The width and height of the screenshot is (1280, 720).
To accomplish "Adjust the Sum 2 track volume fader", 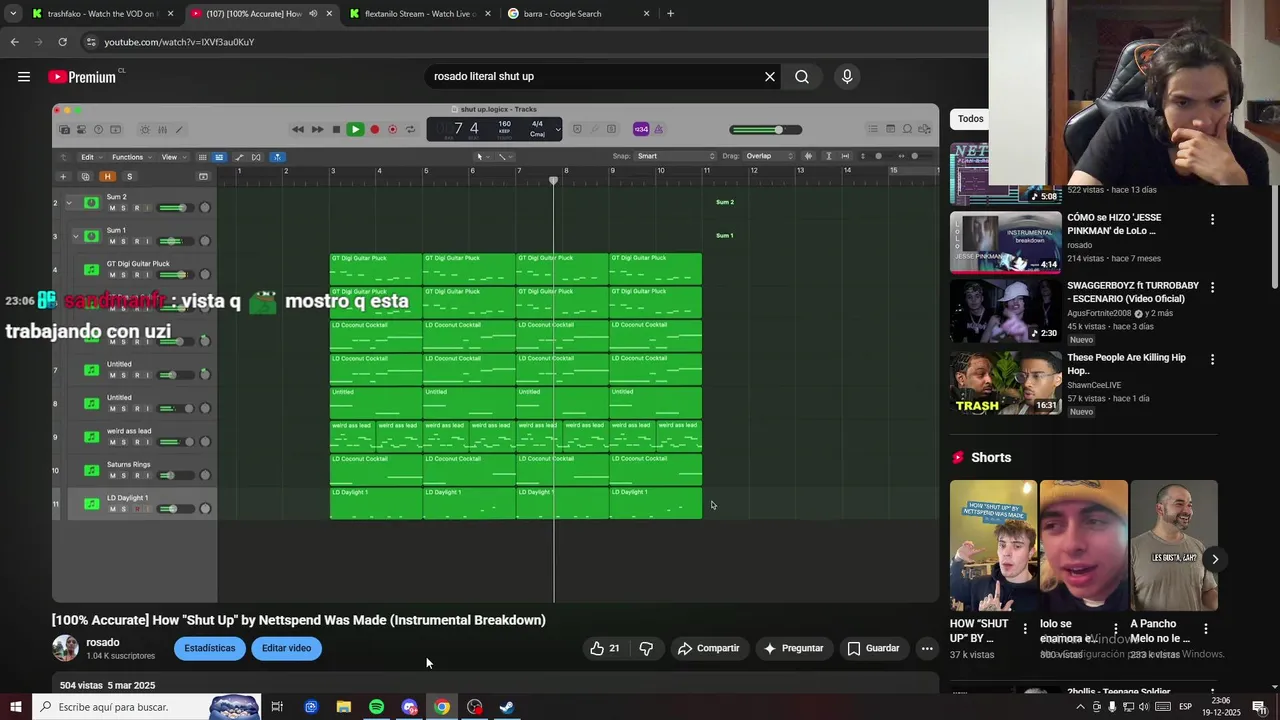I will (177, 208).
